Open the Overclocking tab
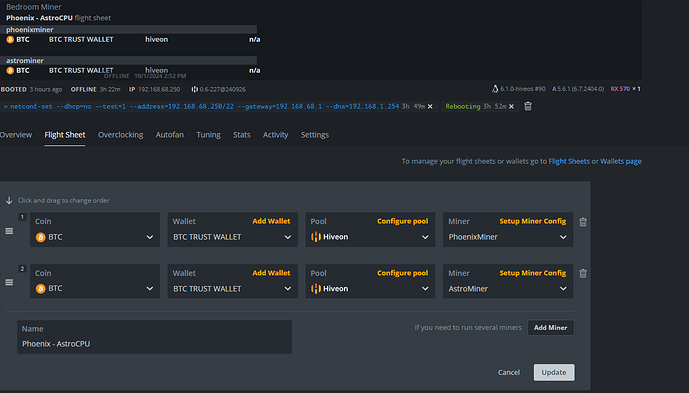Screen dimensions: 689x393 [120, 135]
